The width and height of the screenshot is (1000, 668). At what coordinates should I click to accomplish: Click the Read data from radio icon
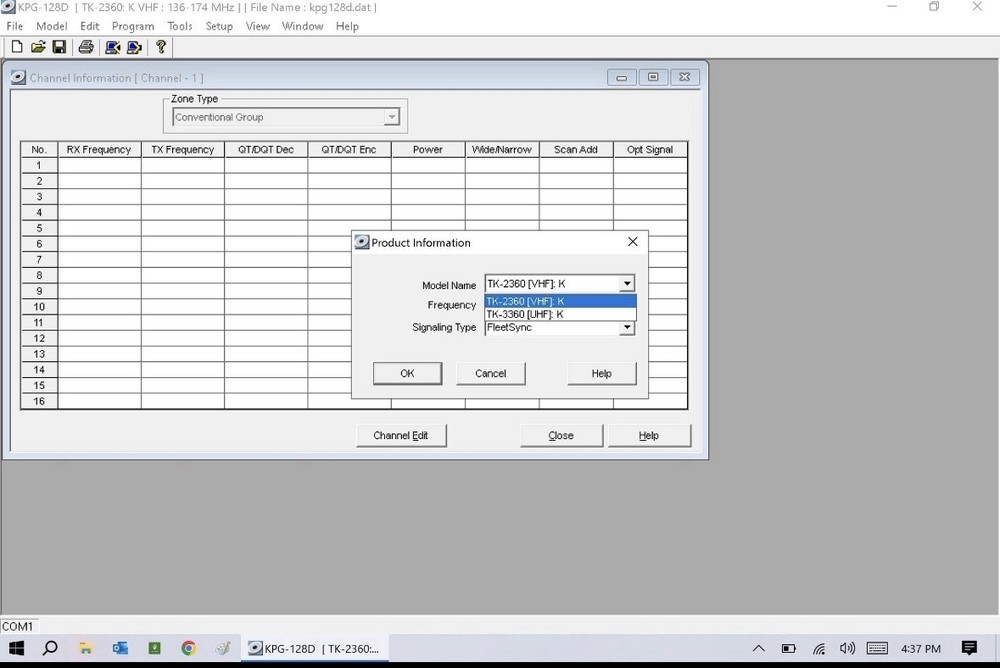coord(112,47)
